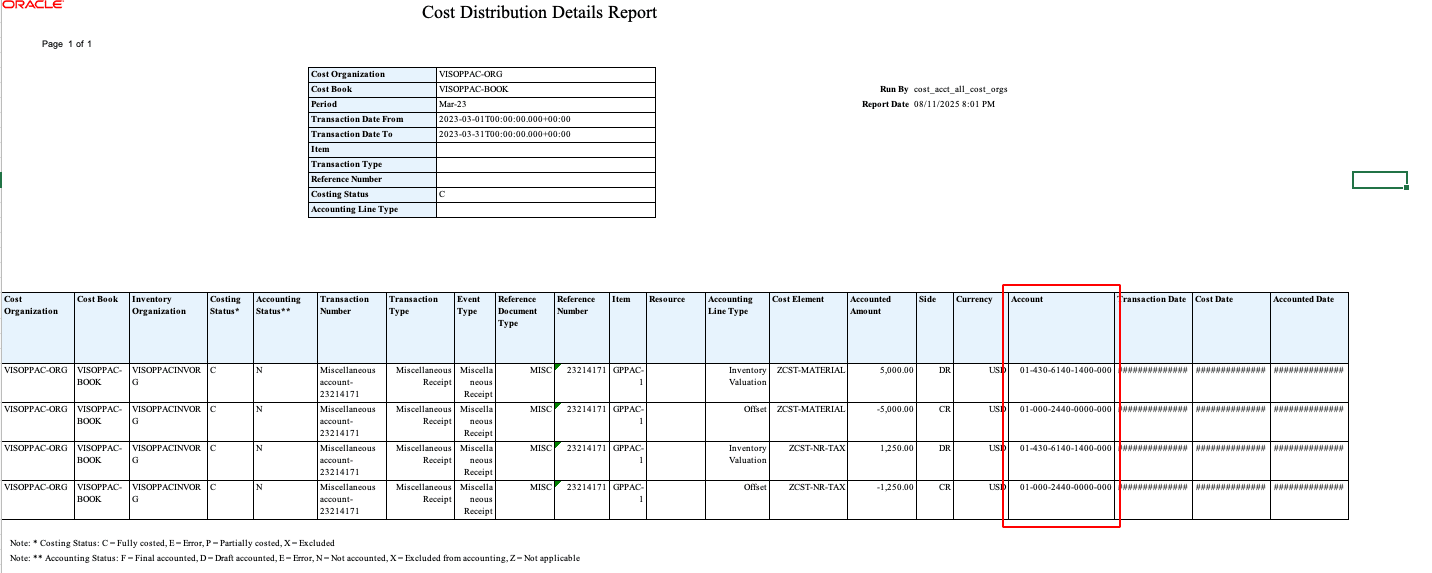Select the Accounting Status legend note
The image size is (1432, 573).
[294, 558]
